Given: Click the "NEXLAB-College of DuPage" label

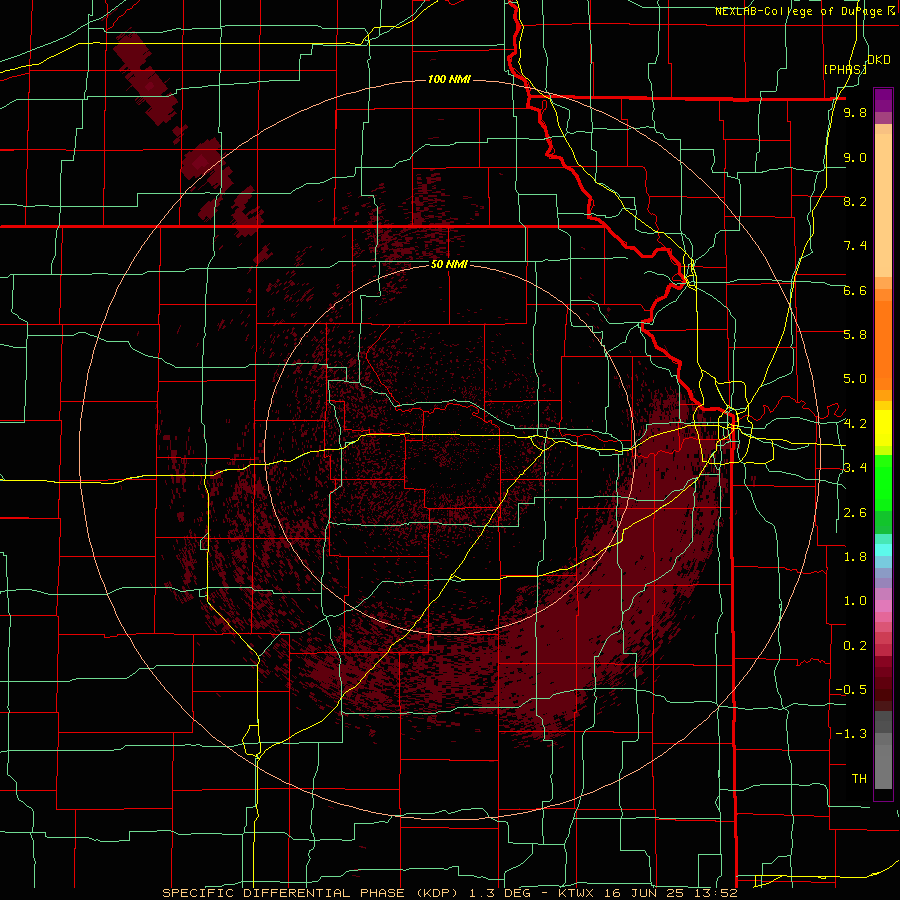Looking at the screenshot, I should [x=798, y=11].
